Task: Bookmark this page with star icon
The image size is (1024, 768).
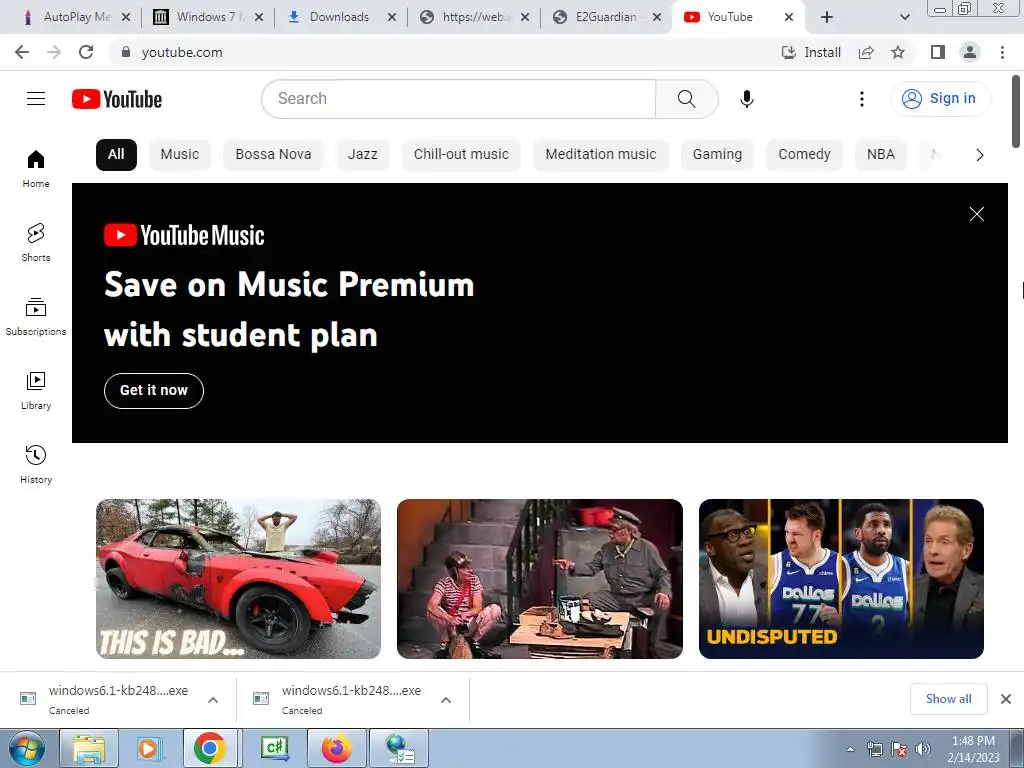Action: [x=898, y=52]
